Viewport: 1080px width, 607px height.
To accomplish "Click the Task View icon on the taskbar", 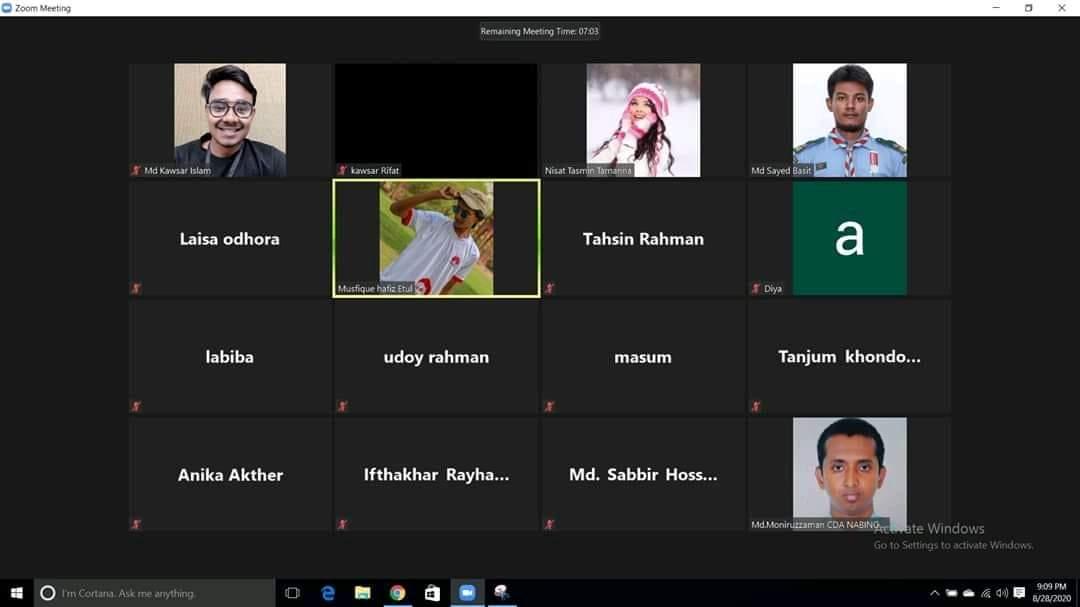I will click(x=292, y=592).
